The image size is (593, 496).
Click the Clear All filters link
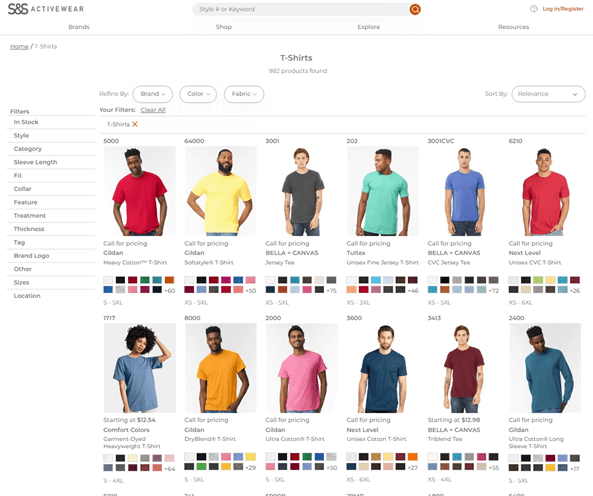tap(153, 110)
